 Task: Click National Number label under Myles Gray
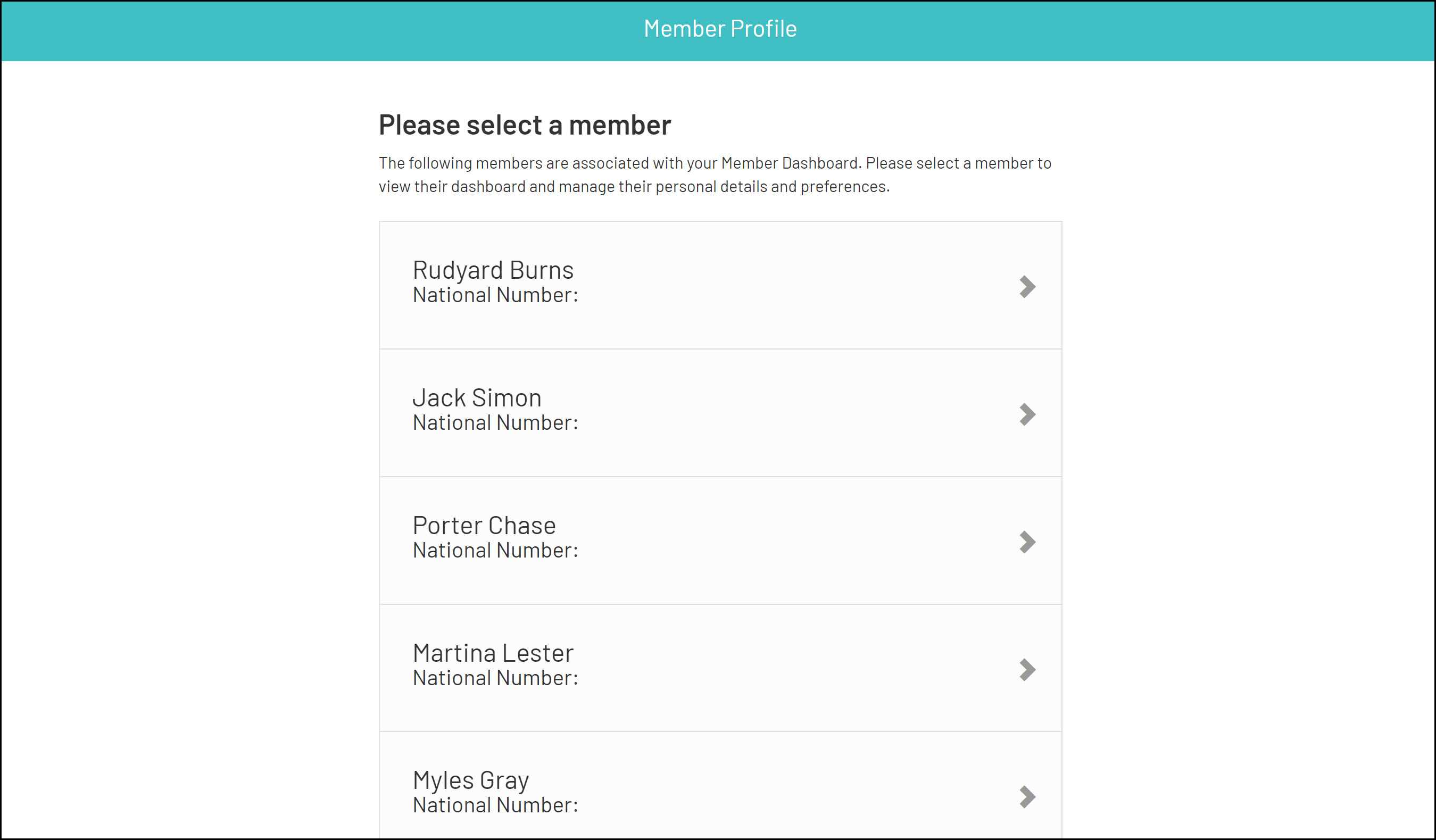[495, 805]
